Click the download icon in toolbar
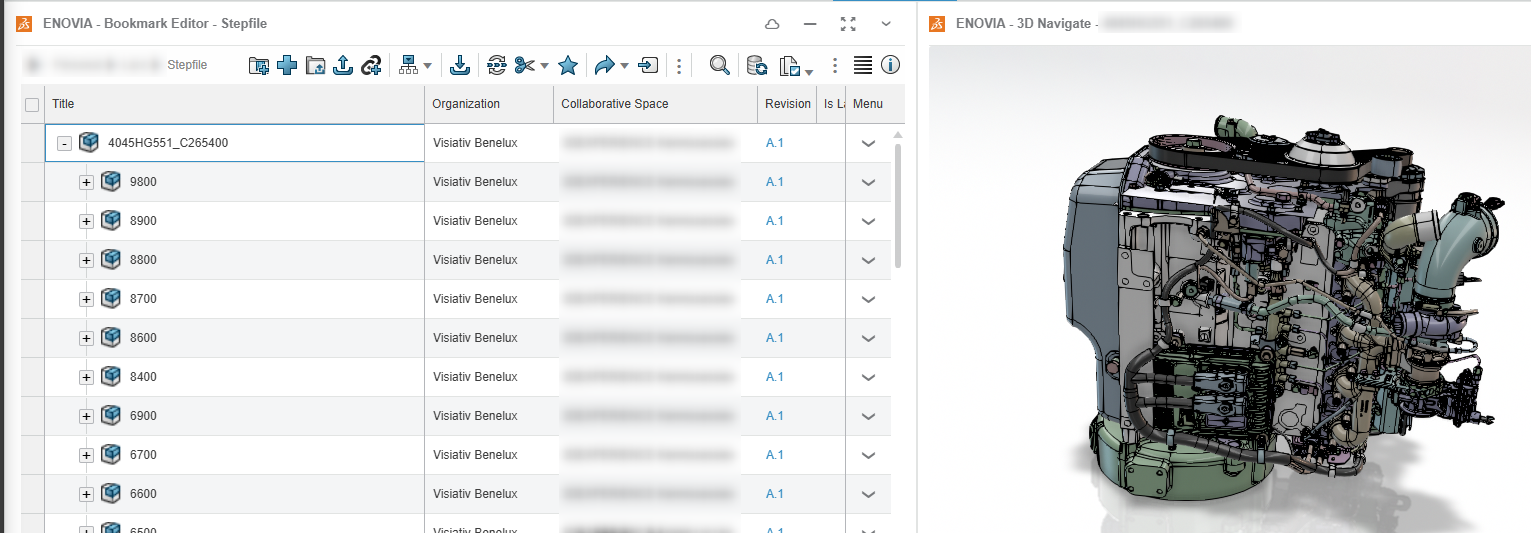 [x=459, y=66]
